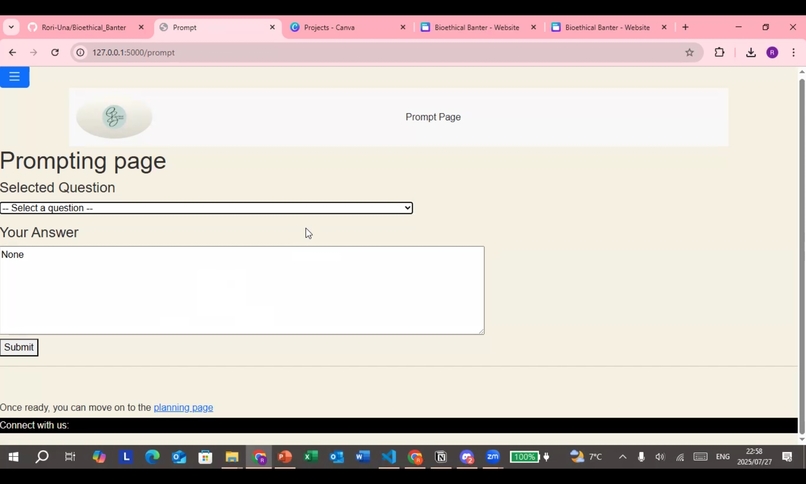View site information icon in address bar
806x484 pixels.
[x=80, y=52]
